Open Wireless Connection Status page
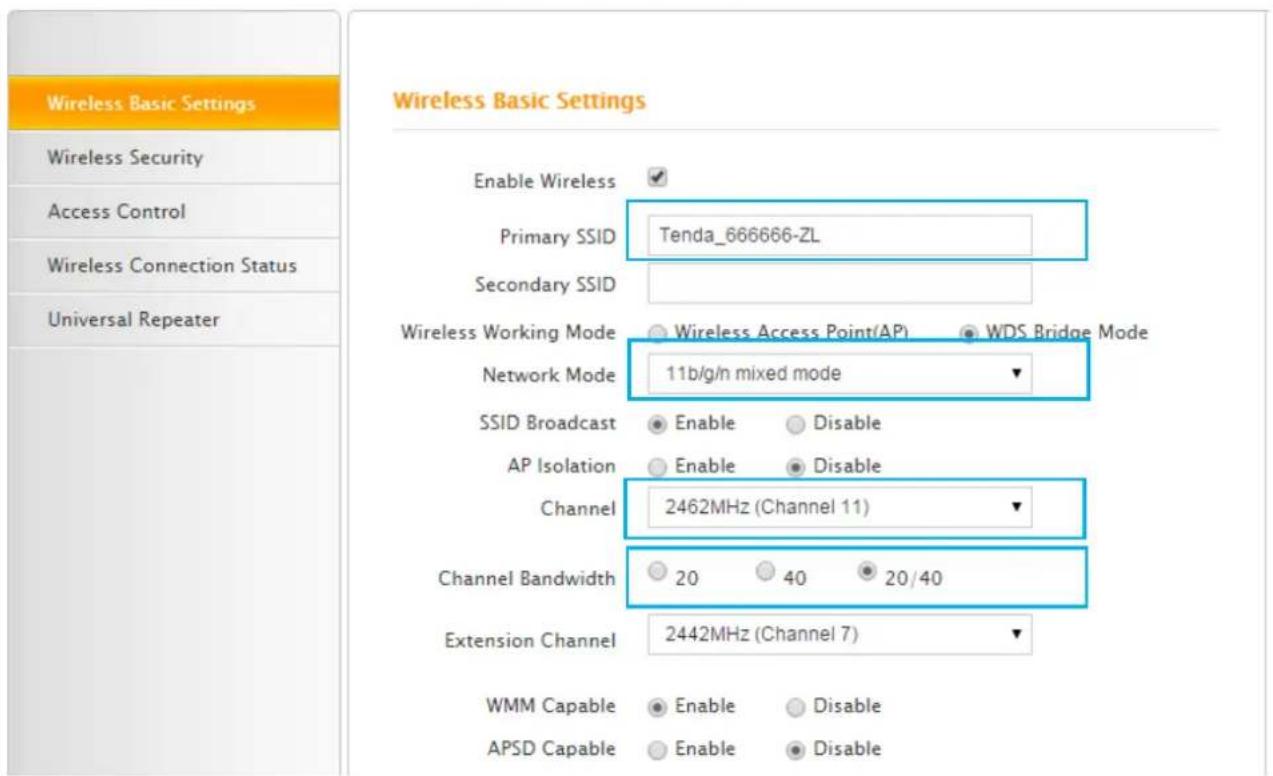 (173, 266)
